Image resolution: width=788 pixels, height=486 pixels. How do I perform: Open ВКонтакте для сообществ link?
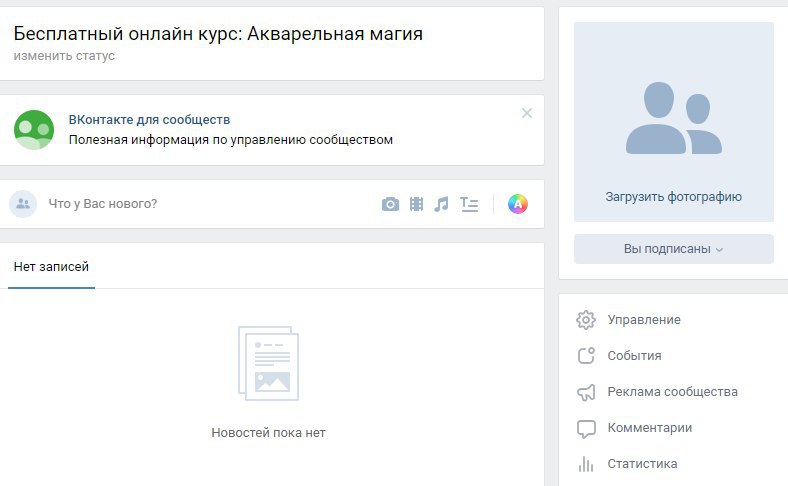click(x=149, y=120)
